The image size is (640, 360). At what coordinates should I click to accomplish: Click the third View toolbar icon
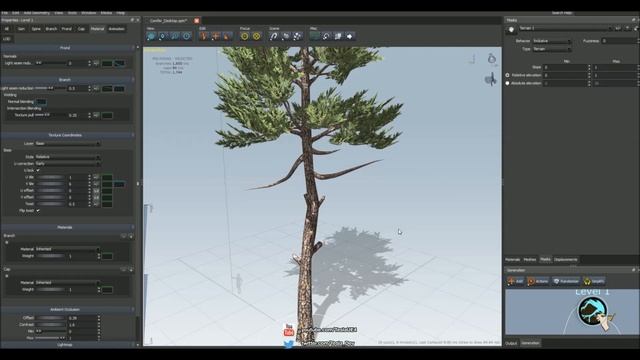175,36
